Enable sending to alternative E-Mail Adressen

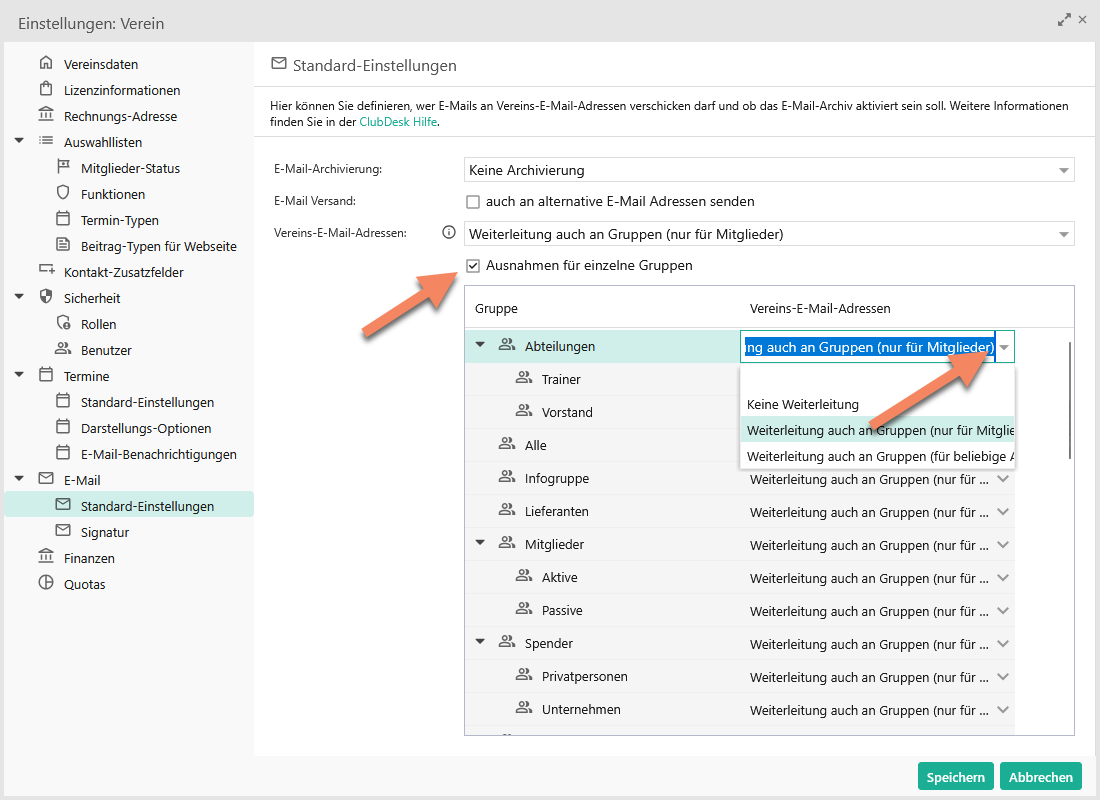click(473, 202)
